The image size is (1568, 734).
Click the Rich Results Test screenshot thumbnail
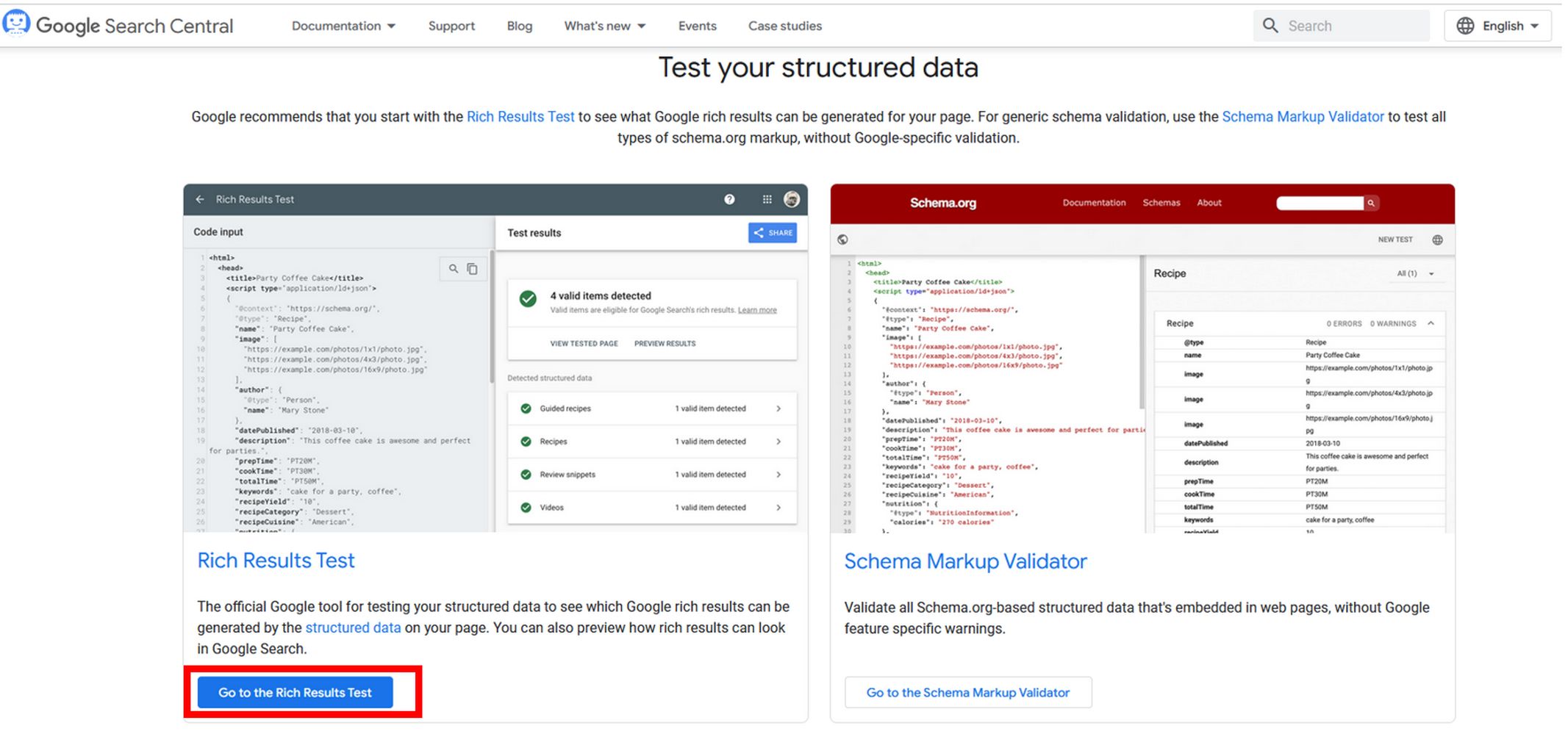pyautogui.click(x=495, y=358)
